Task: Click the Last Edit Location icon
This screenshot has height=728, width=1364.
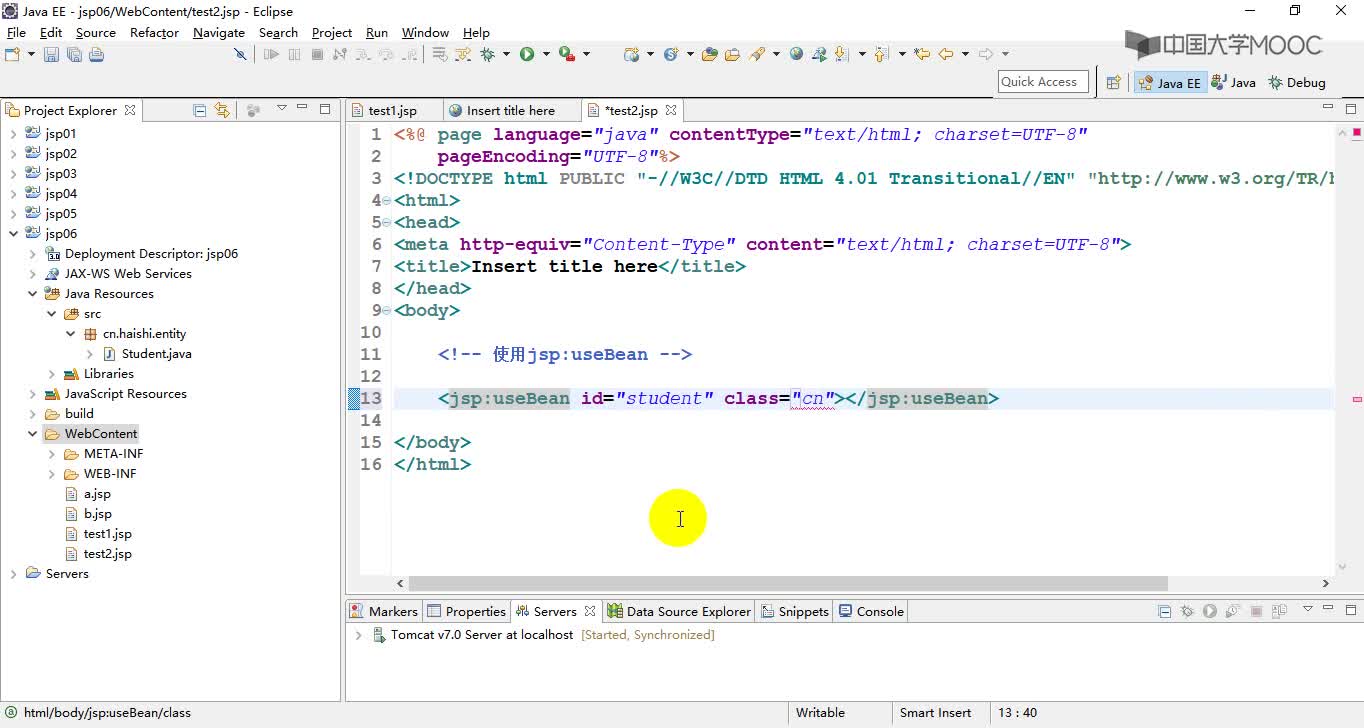Action: [922, 54]
